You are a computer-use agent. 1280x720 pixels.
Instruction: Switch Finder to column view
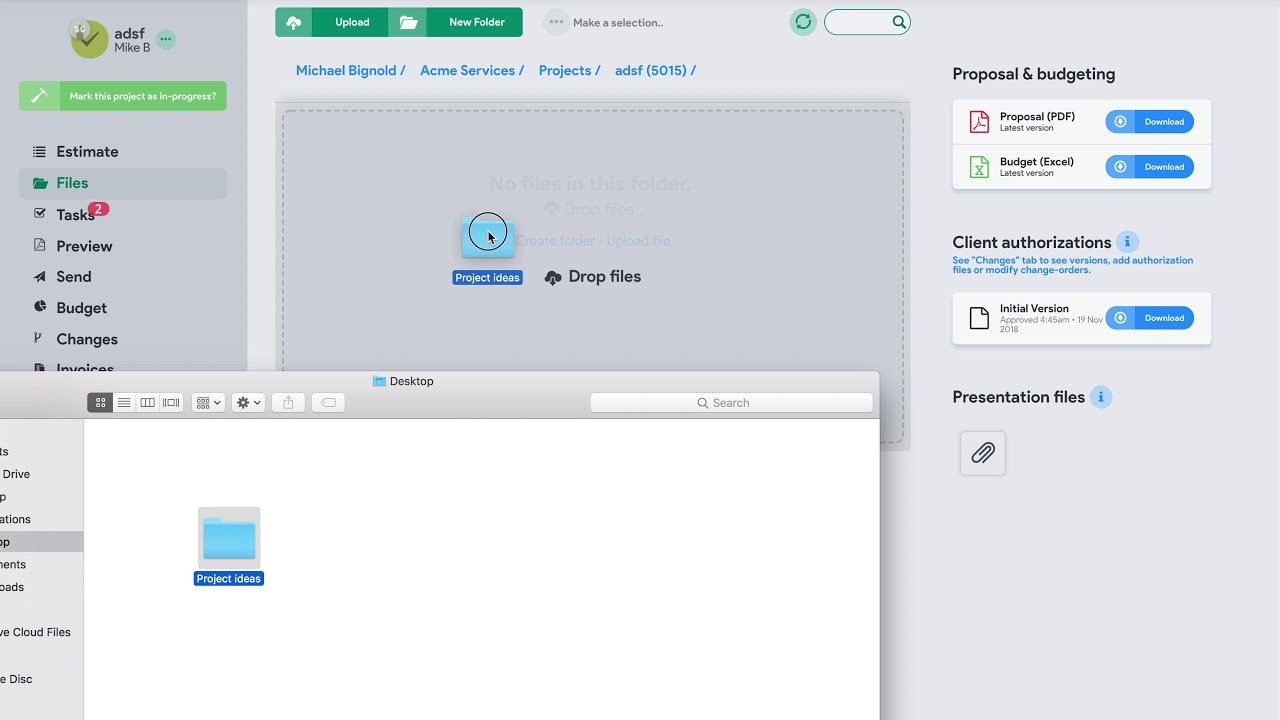click(x=147, y=402)
